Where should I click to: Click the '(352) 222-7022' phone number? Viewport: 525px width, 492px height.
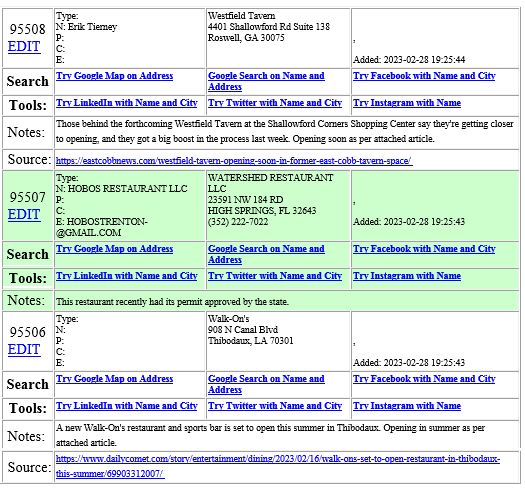pyautogui.click(x=238, y=222)
